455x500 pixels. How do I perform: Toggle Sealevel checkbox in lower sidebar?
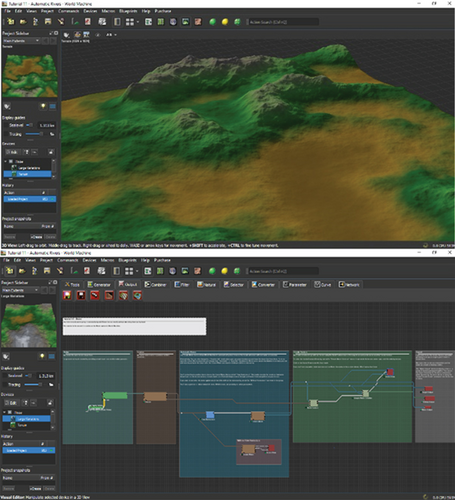[5, 376]
